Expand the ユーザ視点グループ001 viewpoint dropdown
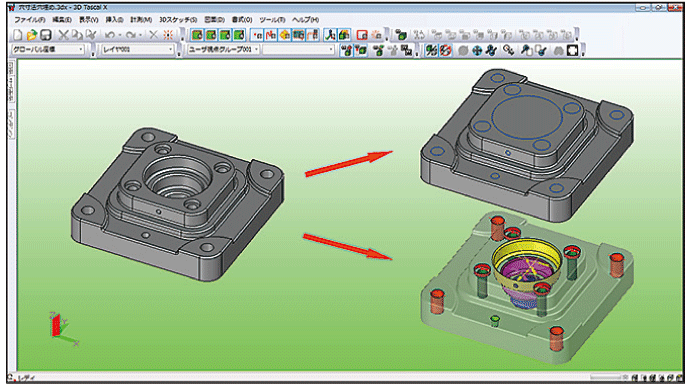The image size is (685, 385). coord(223,50)
